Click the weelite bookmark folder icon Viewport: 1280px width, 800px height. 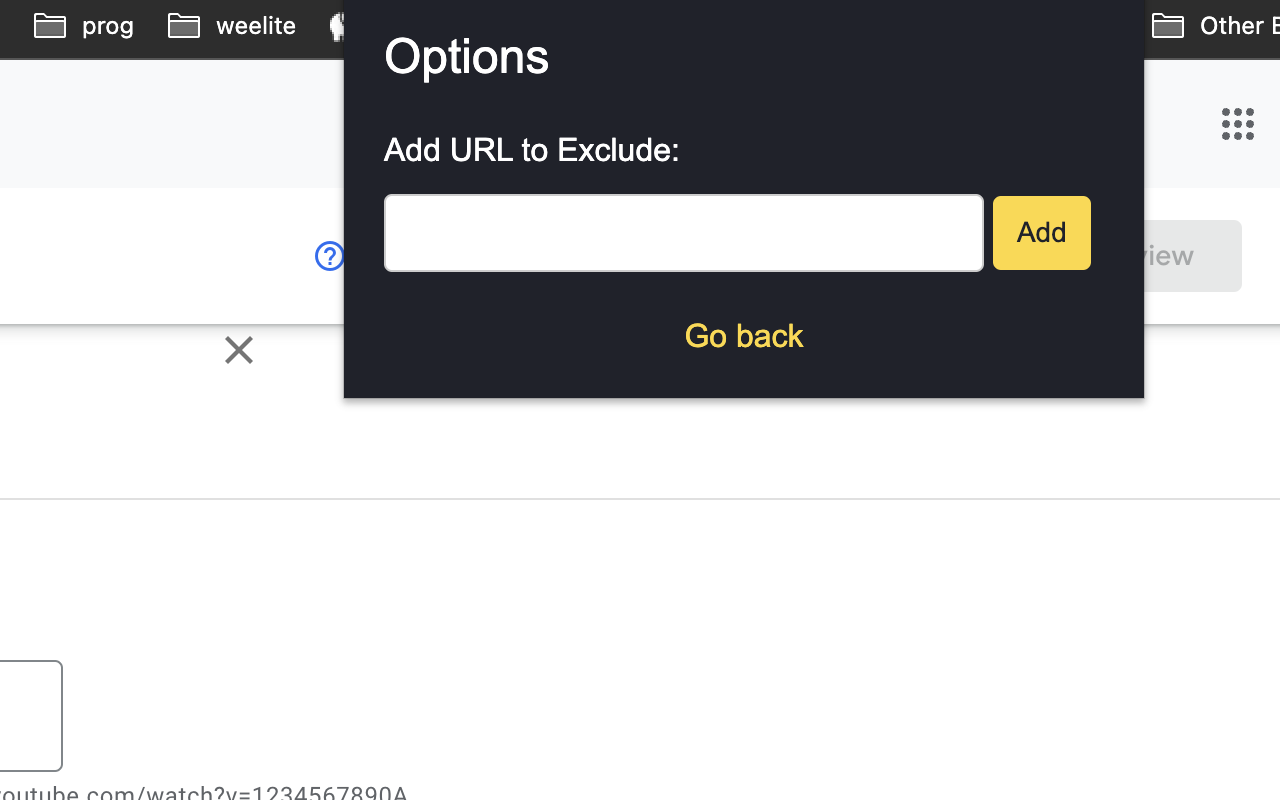click(184, 25)
